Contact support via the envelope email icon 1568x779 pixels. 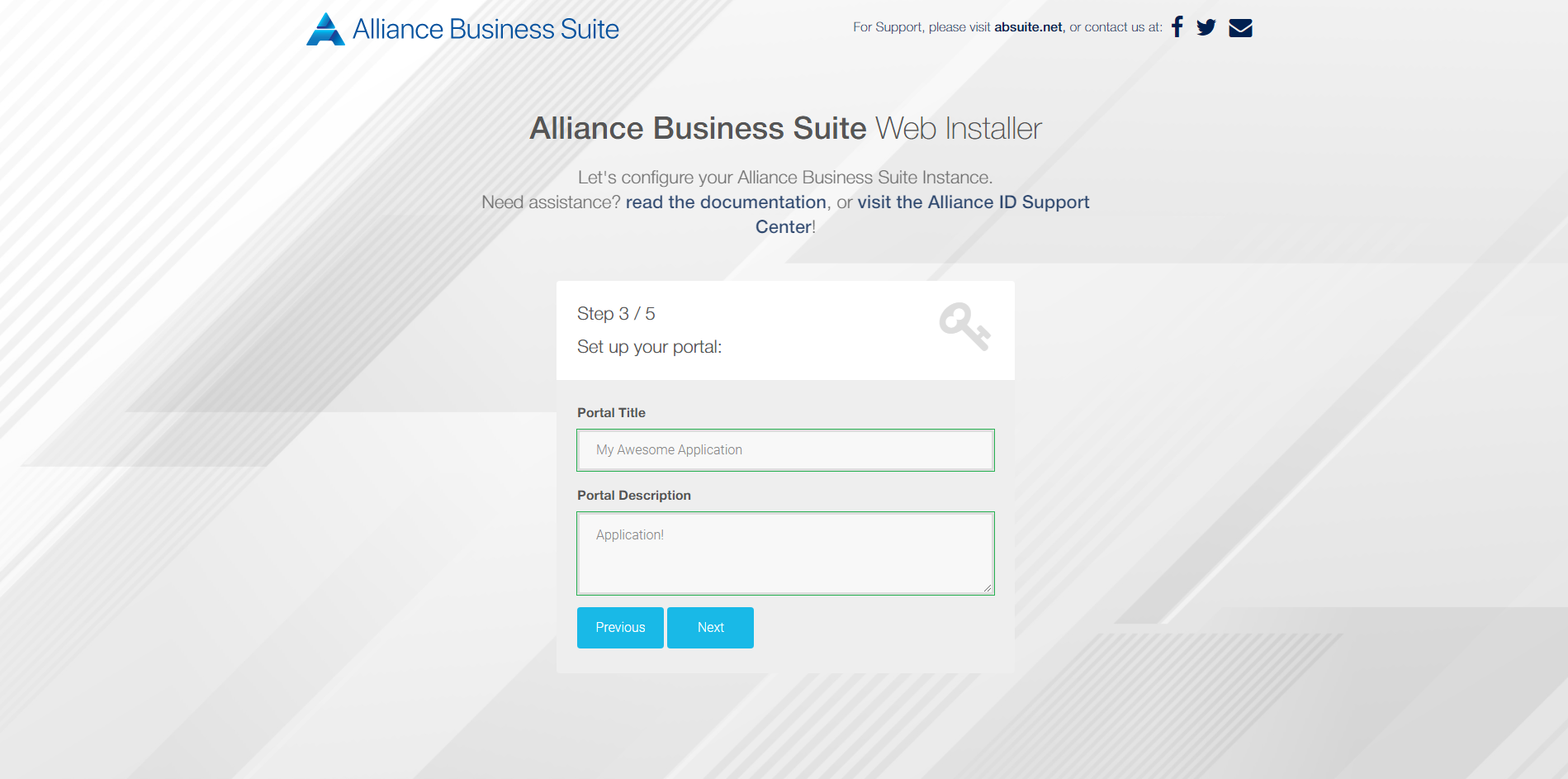1240,28
